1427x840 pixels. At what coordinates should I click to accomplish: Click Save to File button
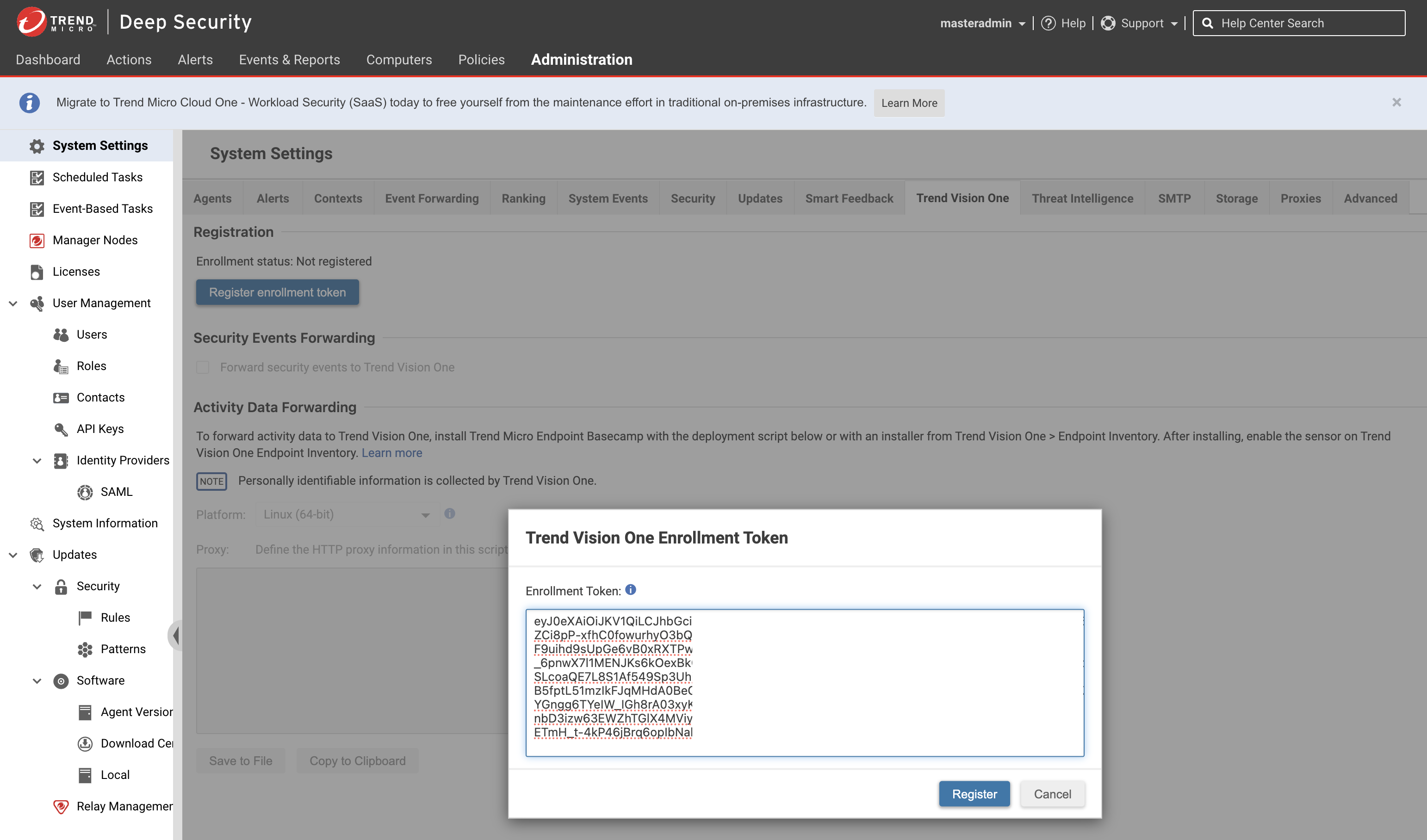click(241, 761)
